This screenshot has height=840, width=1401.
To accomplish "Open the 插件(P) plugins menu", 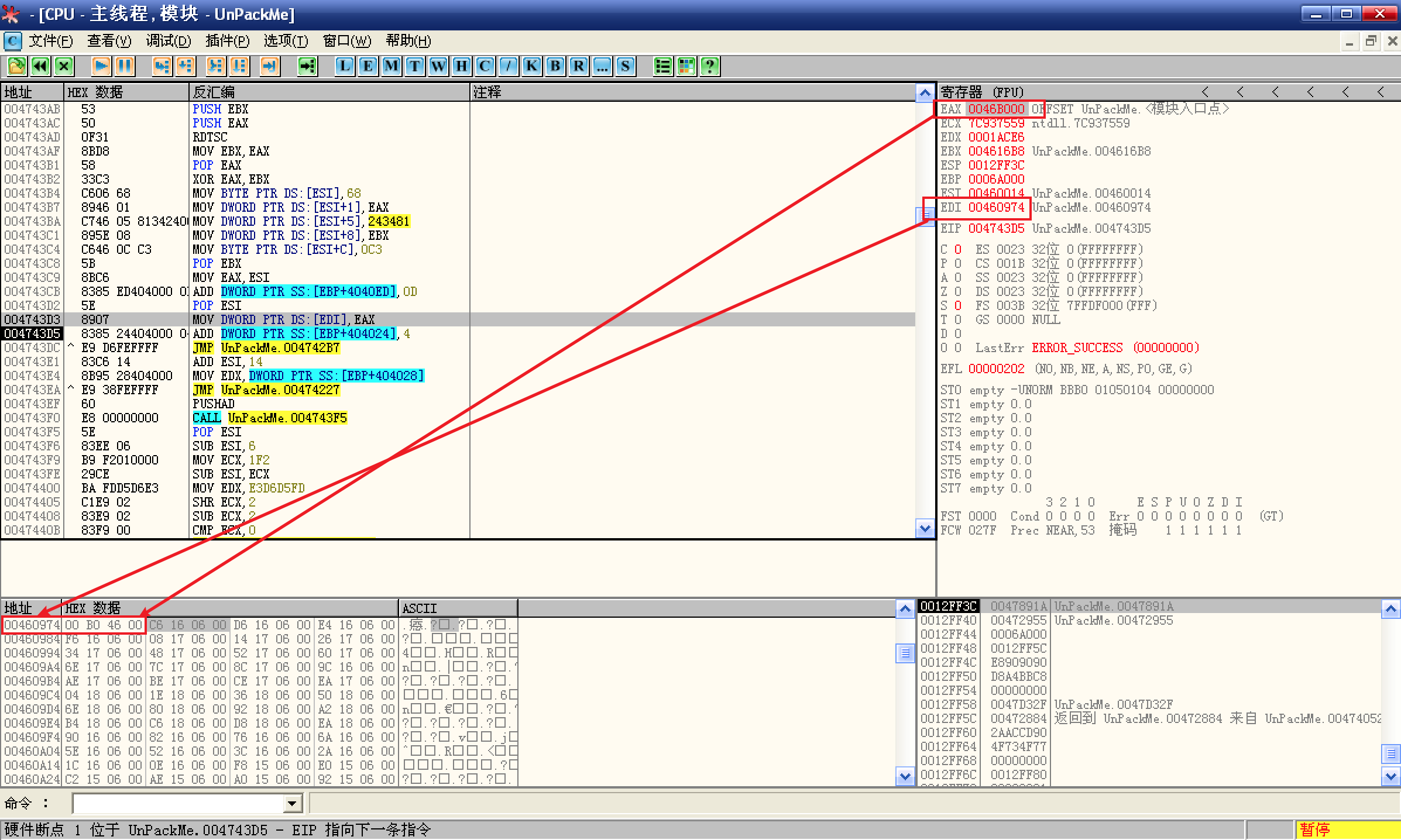I will tap(227, 41).
